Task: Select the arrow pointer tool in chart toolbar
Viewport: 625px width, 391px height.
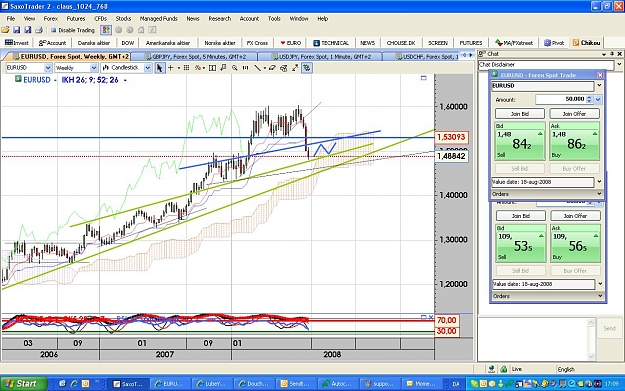Action: tap(159, 68)
